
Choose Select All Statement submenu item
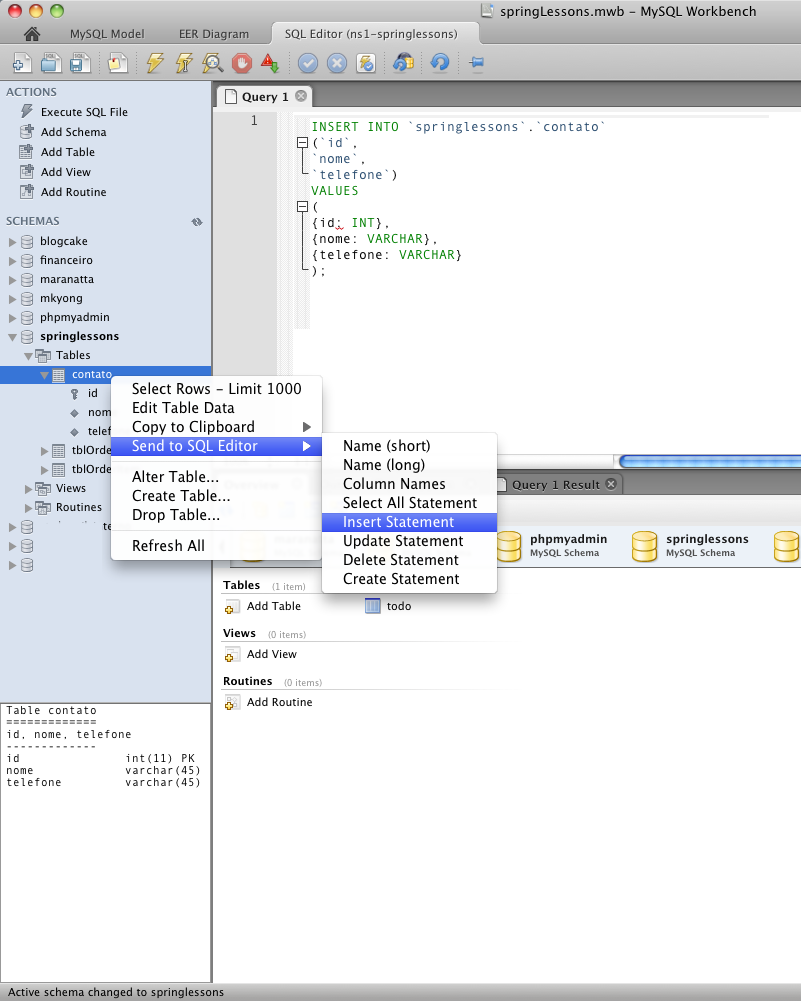409,503
